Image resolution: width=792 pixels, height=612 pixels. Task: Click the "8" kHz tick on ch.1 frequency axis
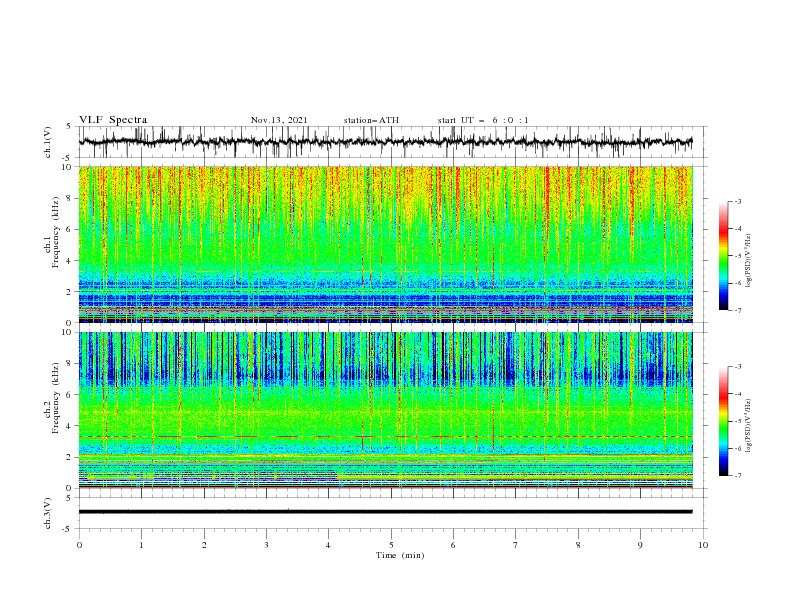coord(70,198)
